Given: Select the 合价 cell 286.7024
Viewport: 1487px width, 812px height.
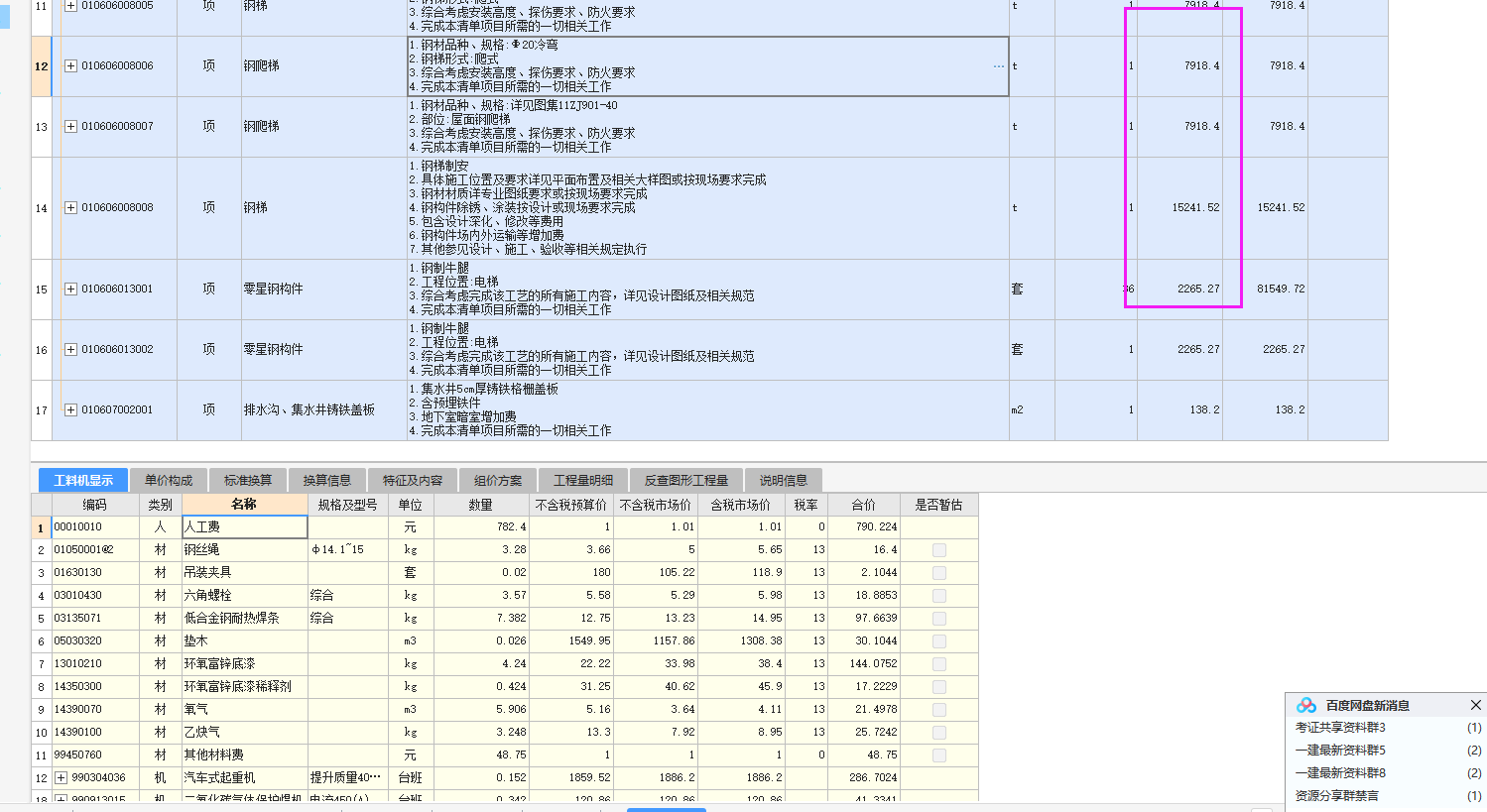Looking at the screenshot, I should (x=864, y=778).
